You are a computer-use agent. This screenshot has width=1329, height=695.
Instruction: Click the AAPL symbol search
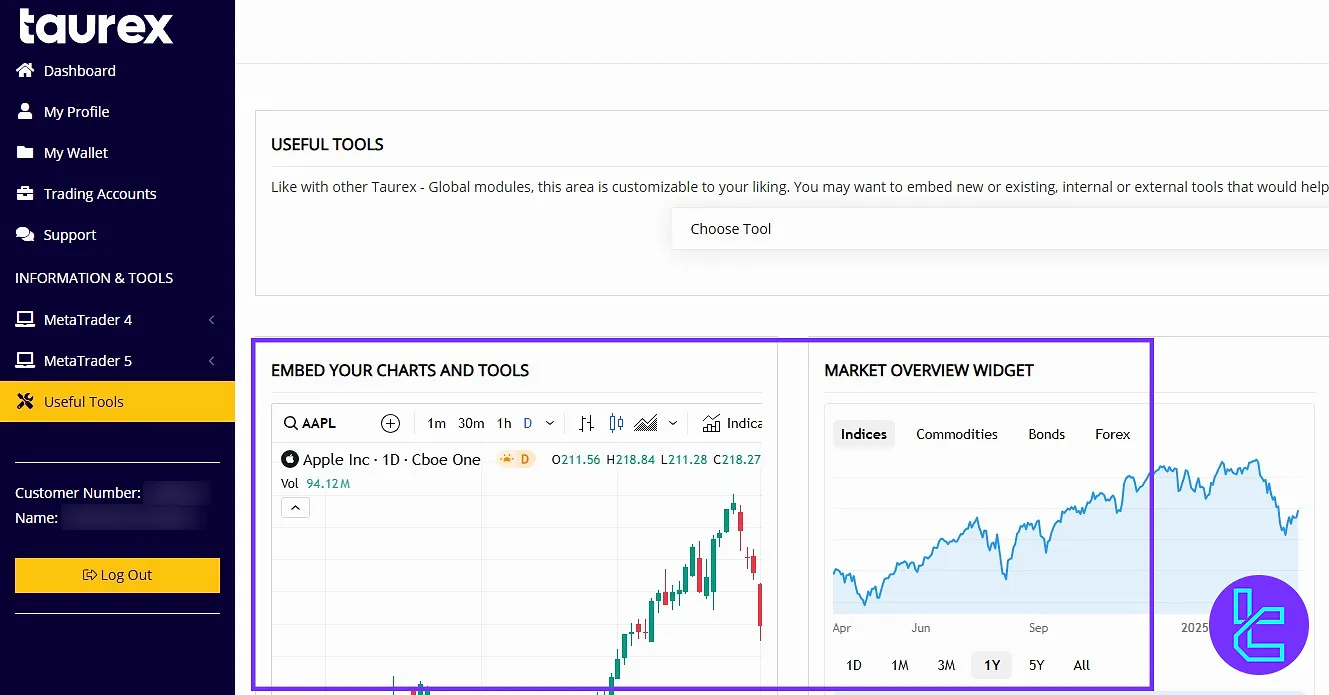(x=319, y=423)
